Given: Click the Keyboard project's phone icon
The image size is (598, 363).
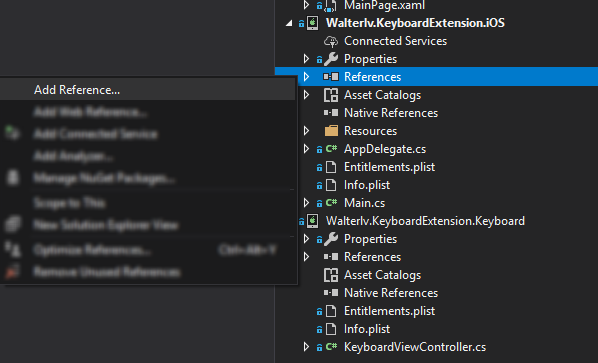Looking at the screenshot, I should pyautogui.click(x=312, y=221).
